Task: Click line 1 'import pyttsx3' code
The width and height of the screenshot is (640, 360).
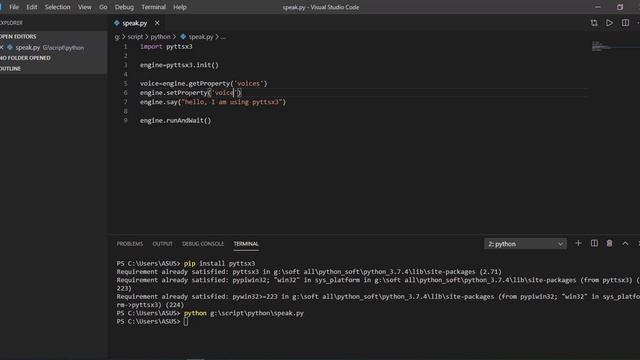Action: 166,47
